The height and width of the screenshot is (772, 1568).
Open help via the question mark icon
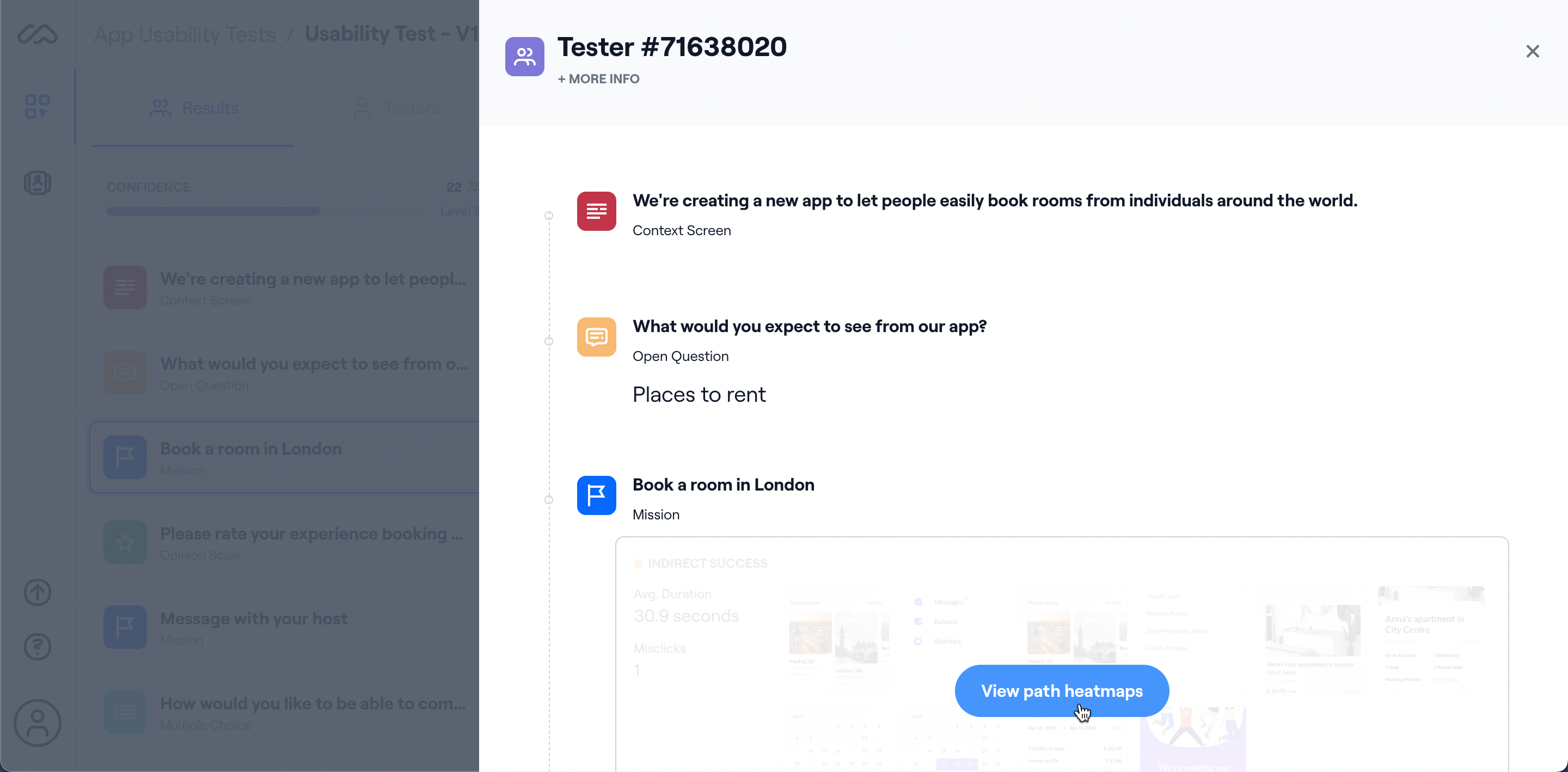click(37, 646)
